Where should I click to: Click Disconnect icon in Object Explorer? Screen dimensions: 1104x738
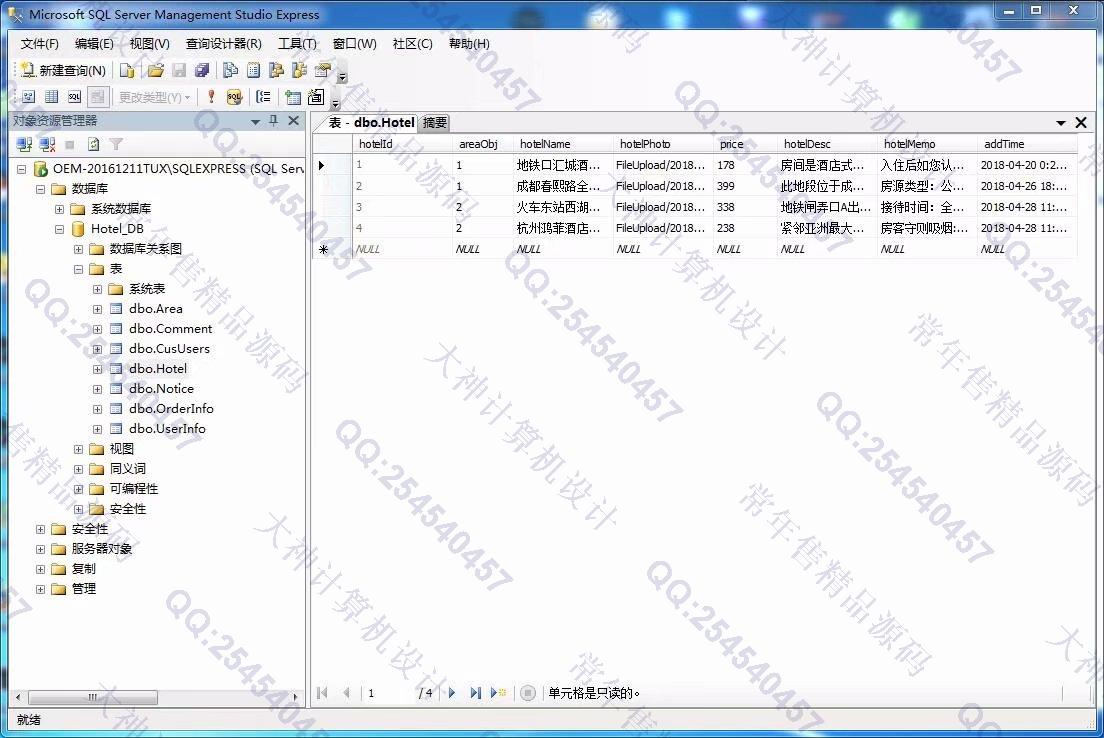tap(47, 144)
